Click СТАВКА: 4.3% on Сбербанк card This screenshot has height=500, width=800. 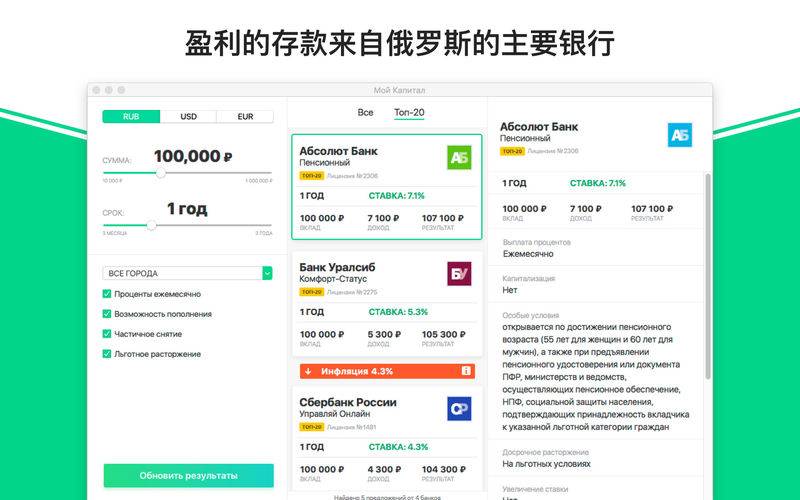pos(398,446)
